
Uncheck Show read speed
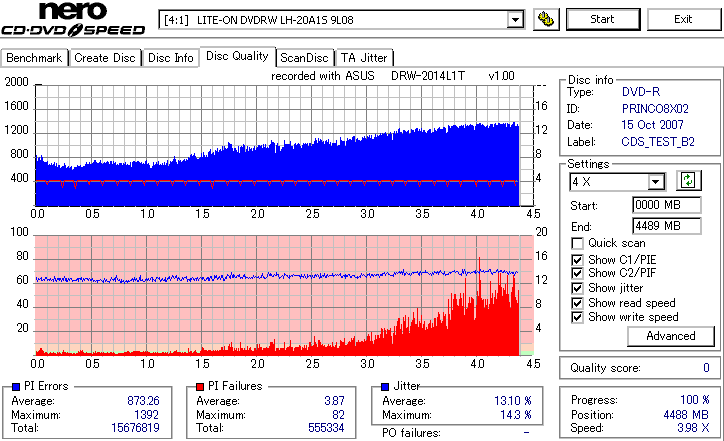coord(577,303)
